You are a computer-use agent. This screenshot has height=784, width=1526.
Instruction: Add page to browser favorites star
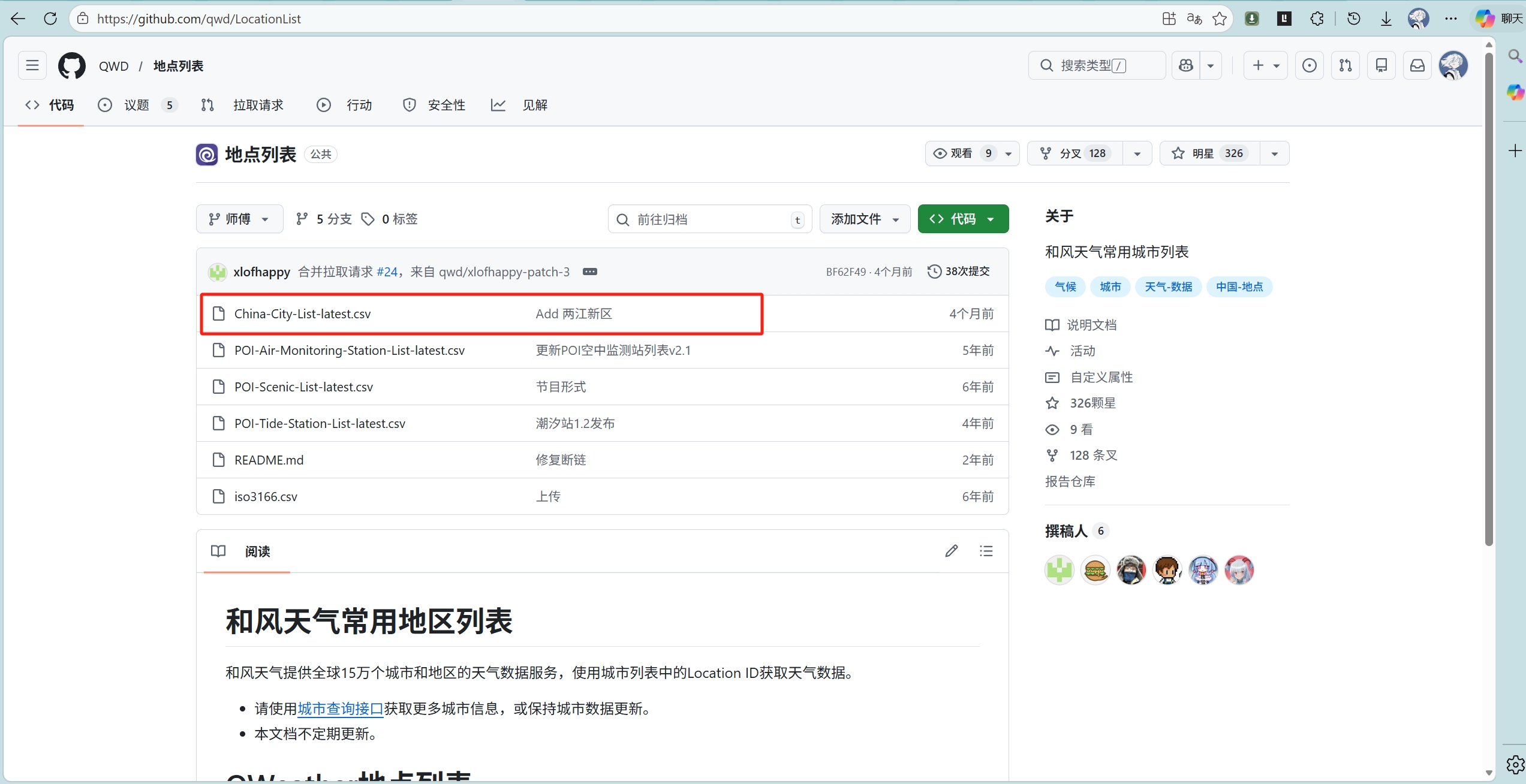(1219, 19)
